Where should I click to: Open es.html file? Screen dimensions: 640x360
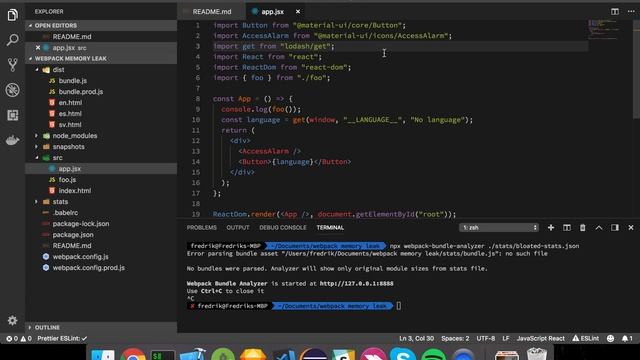click(x=70, y=114)
